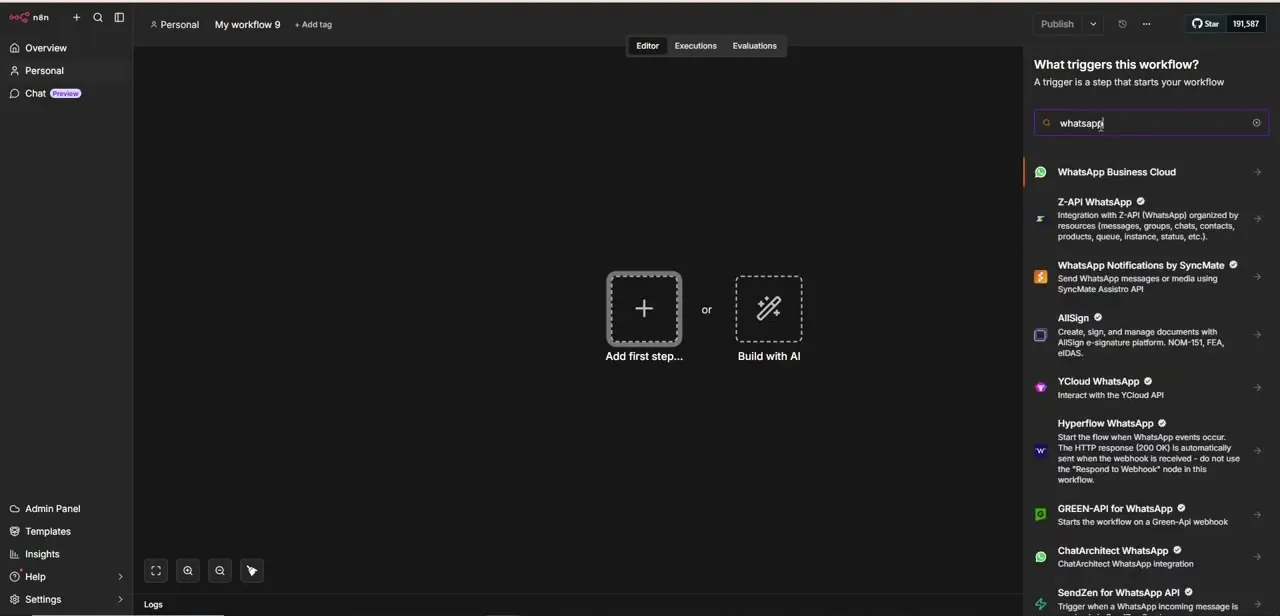Click verified badge next to Z-API WhatsApp
This screenshot has height=616, width=1280.
(x=1140, y=202)
